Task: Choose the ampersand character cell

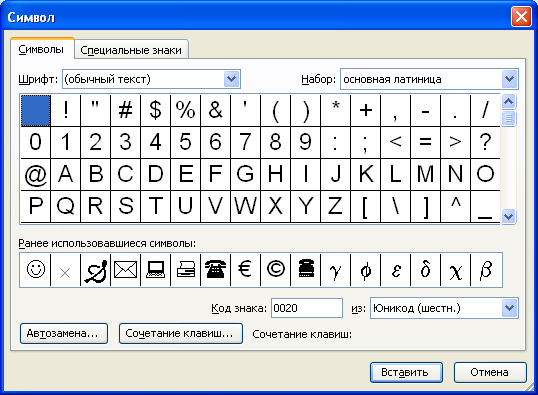Action: tap(215, 111)
